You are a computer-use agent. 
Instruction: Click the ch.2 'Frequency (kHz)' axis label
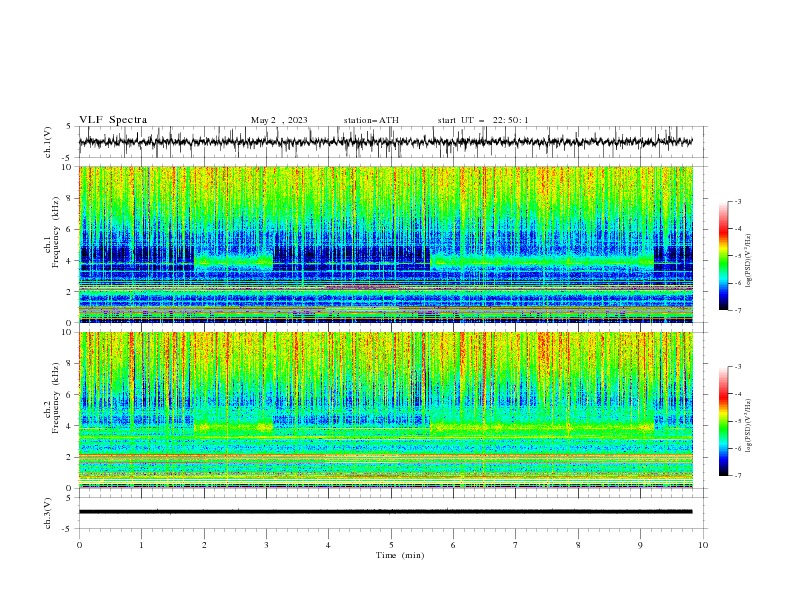point(55,398)
